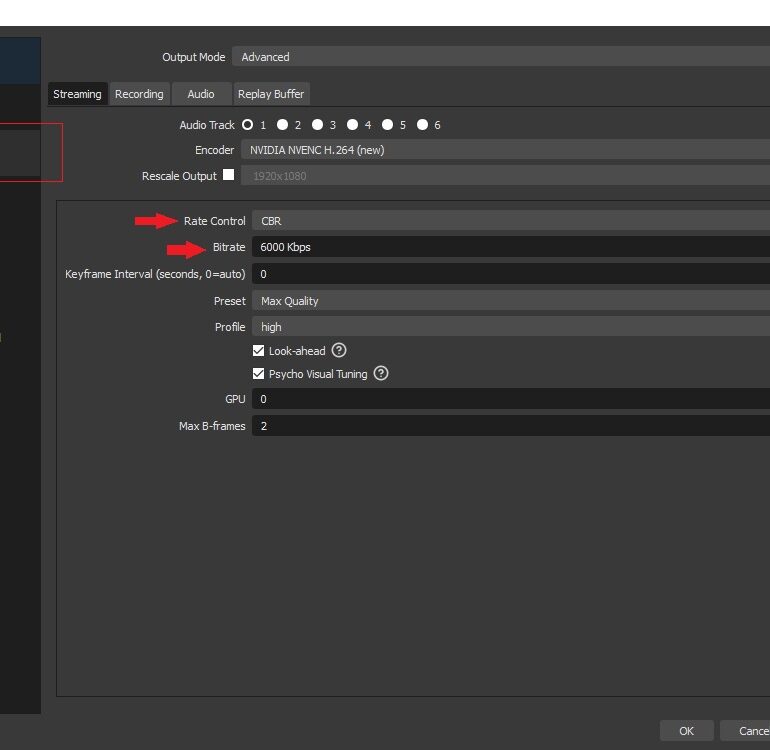Switch to the Streaming tab
The width and height of the screenshot is (770, 750).
(77, 94)
